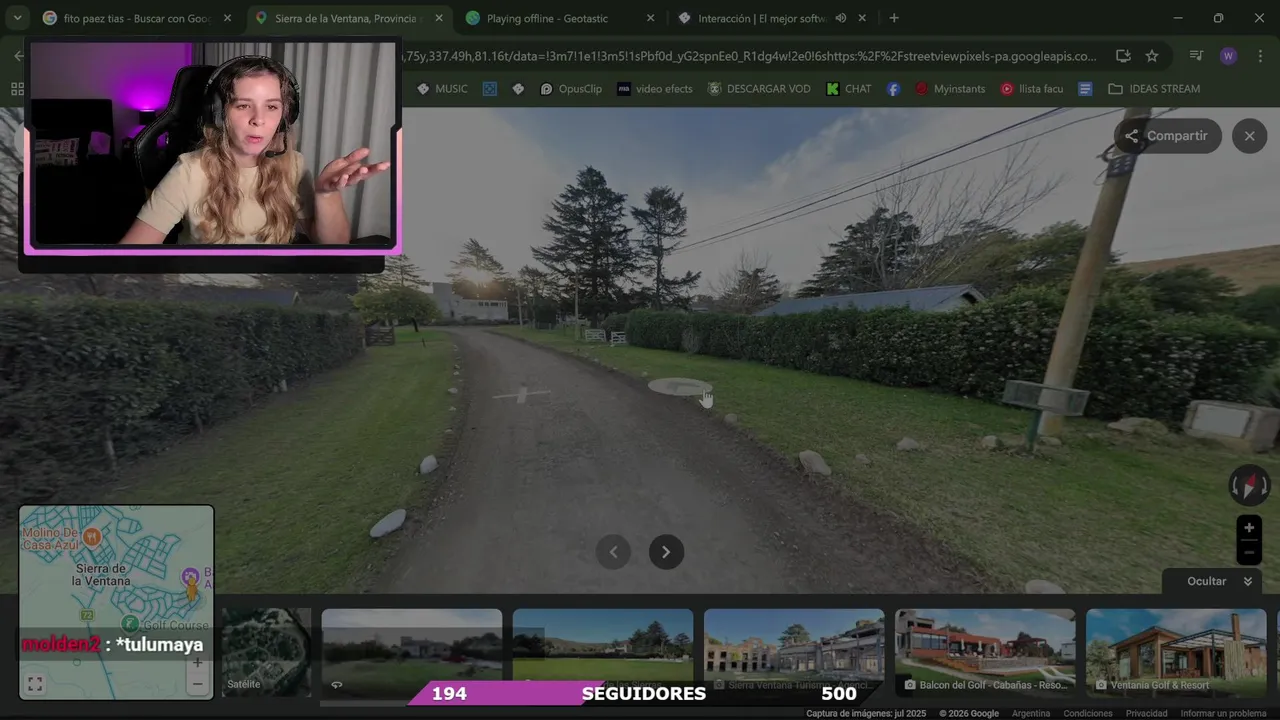This screenshot has width=1280, height=720.
Task: Open the MUSIC bookmark
Action: click(442, 89)
